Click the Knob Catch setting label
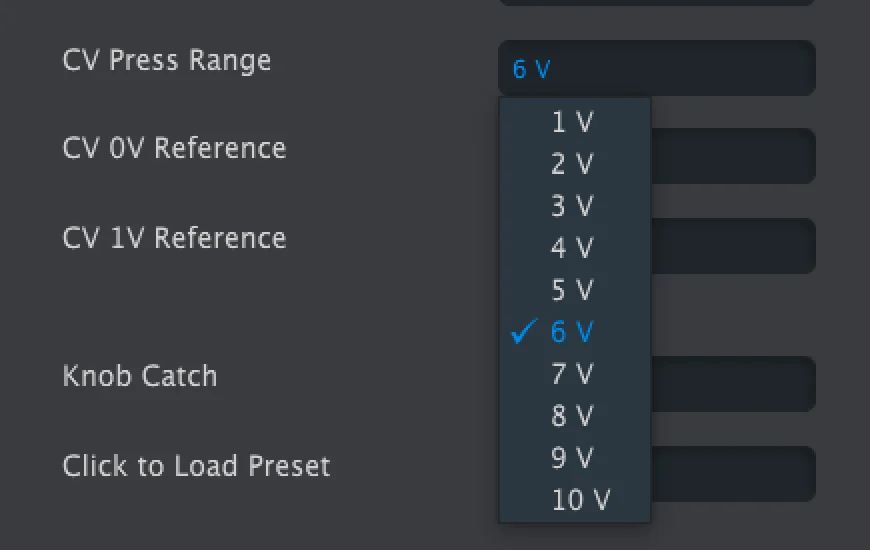This screenshot has height=550, width=870. pos(140,376)
